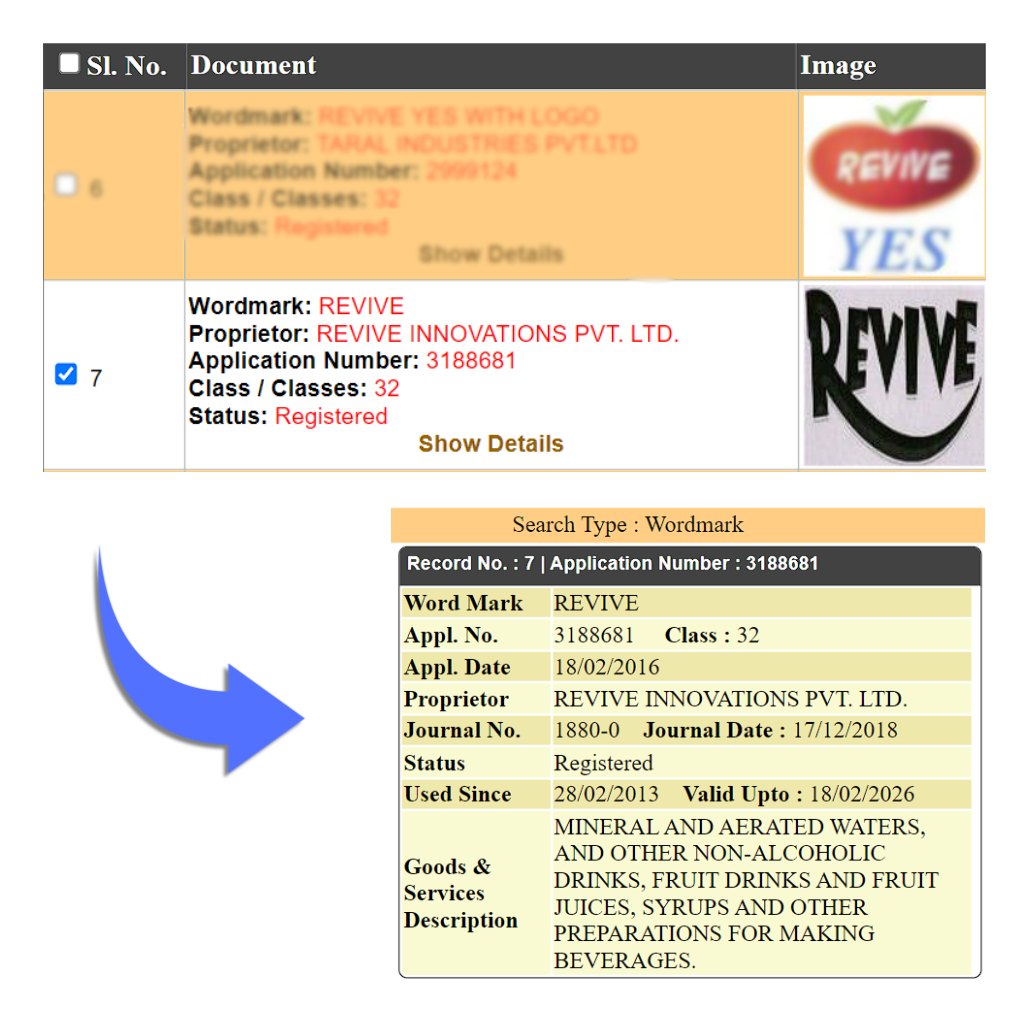Tick the checkbox for row 6
The width and height of the screenshot is (1024, 1024).
66,185
